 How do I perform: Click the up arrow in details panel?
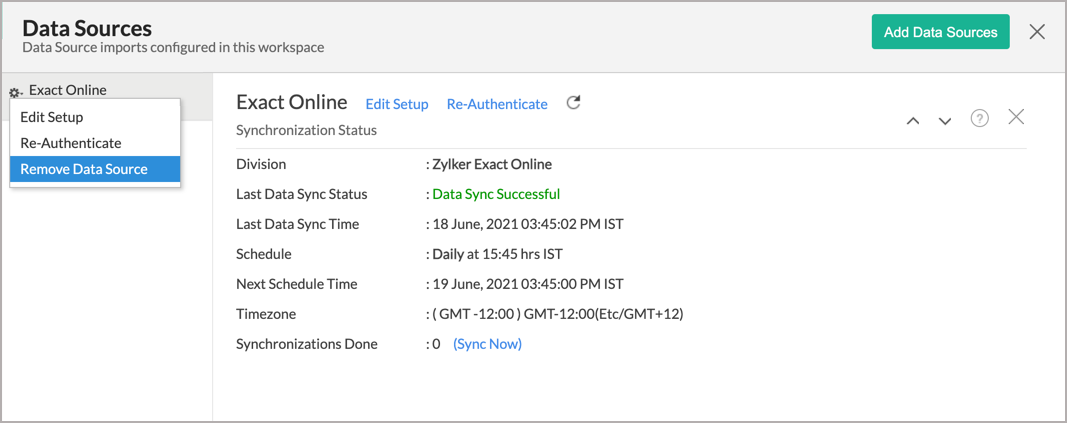913,120
